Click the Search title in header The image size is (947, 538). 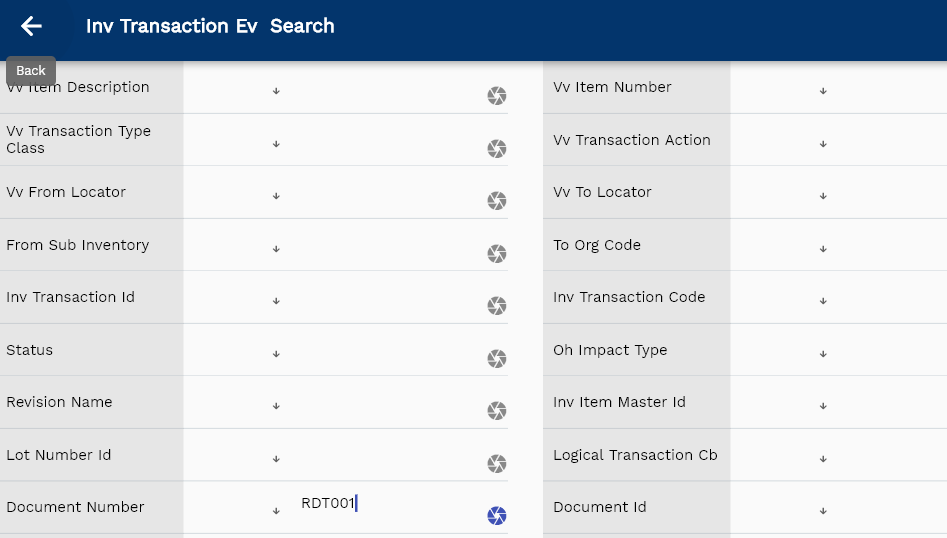tap(302, 26)
